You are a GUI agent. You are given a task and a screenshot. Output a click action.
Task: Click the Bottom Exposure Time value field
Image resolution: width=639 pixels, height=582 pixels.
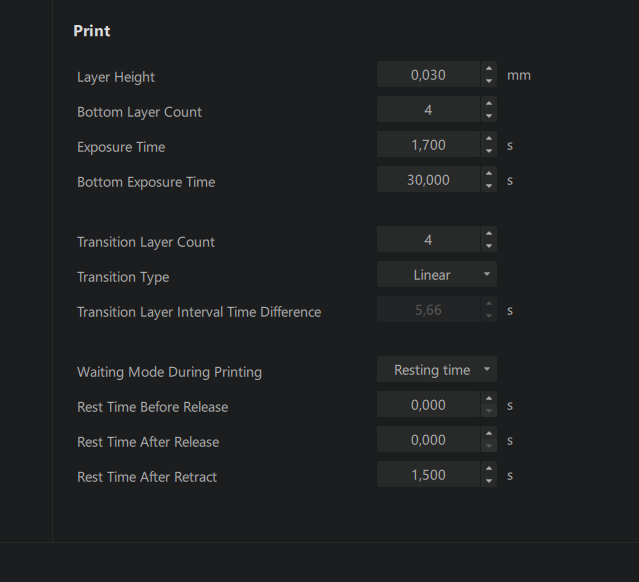coord(428,179)
